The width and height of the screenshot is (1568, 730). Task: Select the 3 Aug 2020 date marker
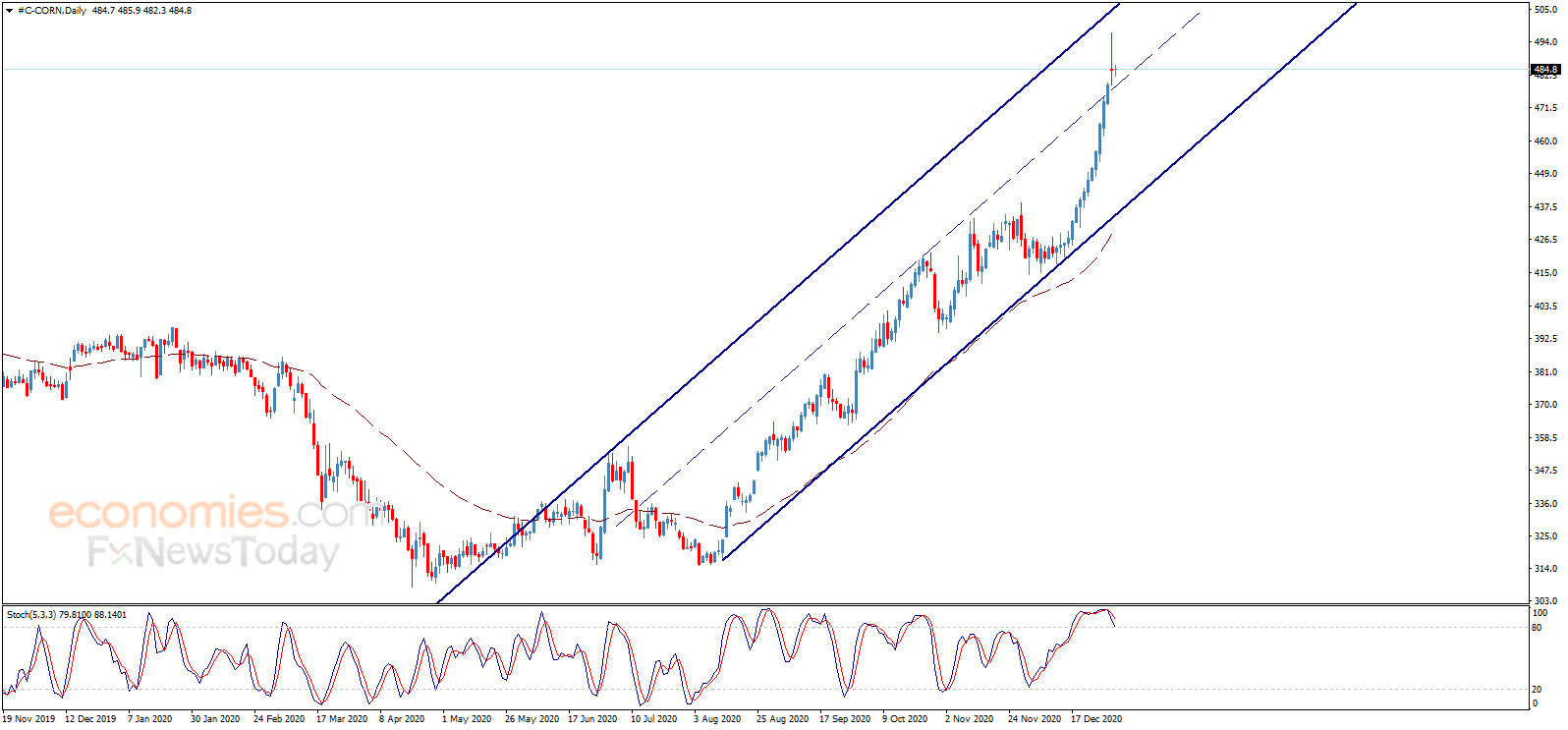coord(717,719)
